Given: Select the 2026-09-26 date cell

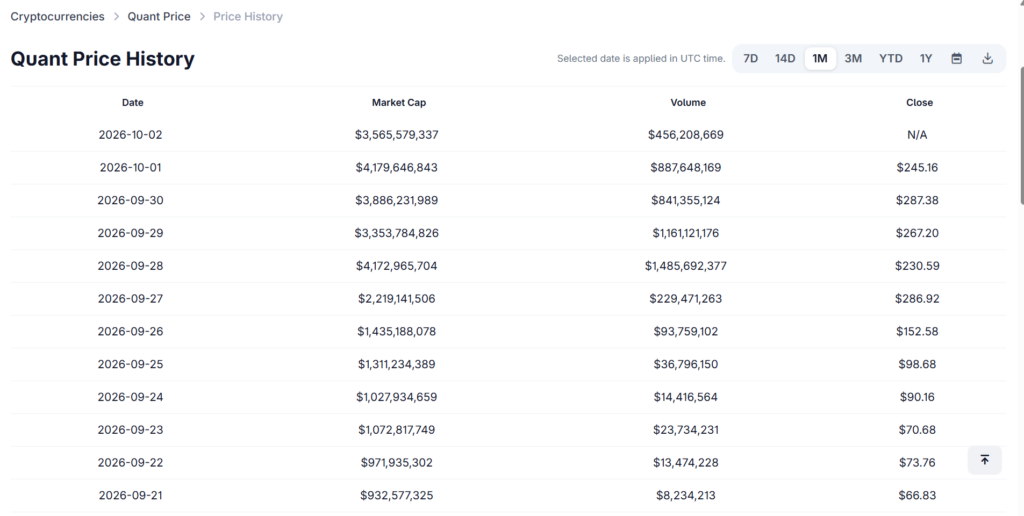Looking at the screenshot, I should pos(130,331).
